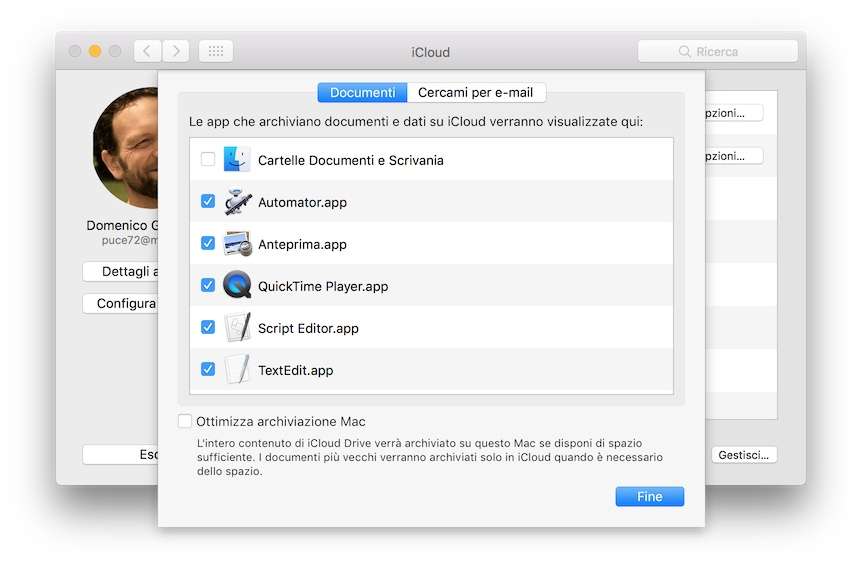Uncheck the Automator.app checkbox
This screenshot has height=565, width=862.
(208, 202)
